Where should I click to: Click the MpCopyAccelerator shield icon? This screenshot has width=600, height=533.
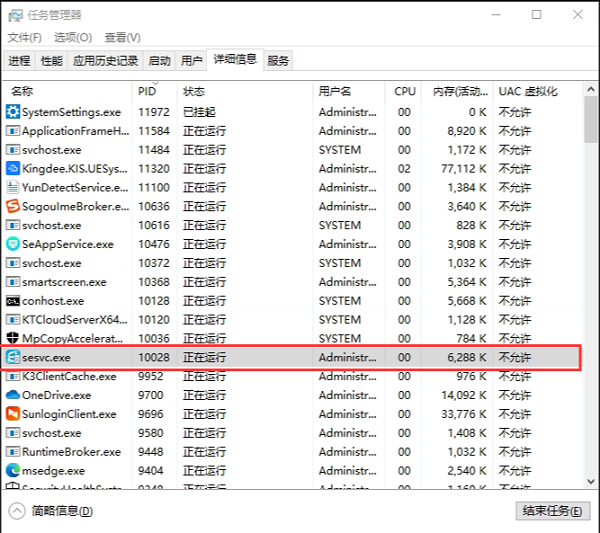13,338
